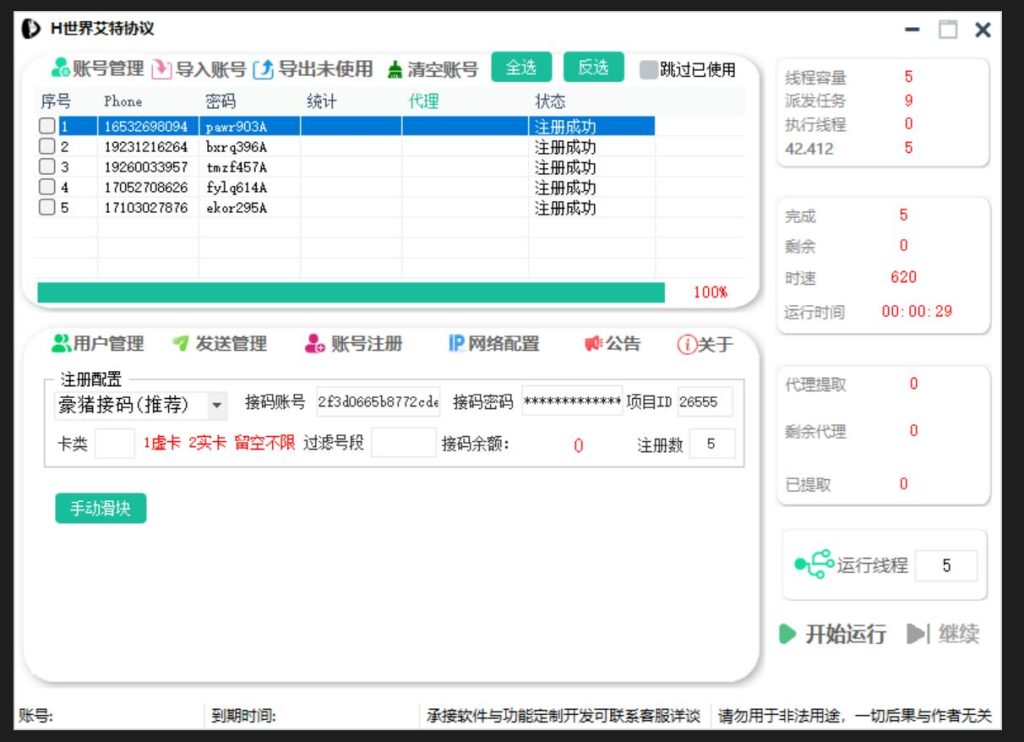Toggle the 跳过已使用 checkbox
The width and height of the screenshot is (1024, 742).
pos(649,70)
